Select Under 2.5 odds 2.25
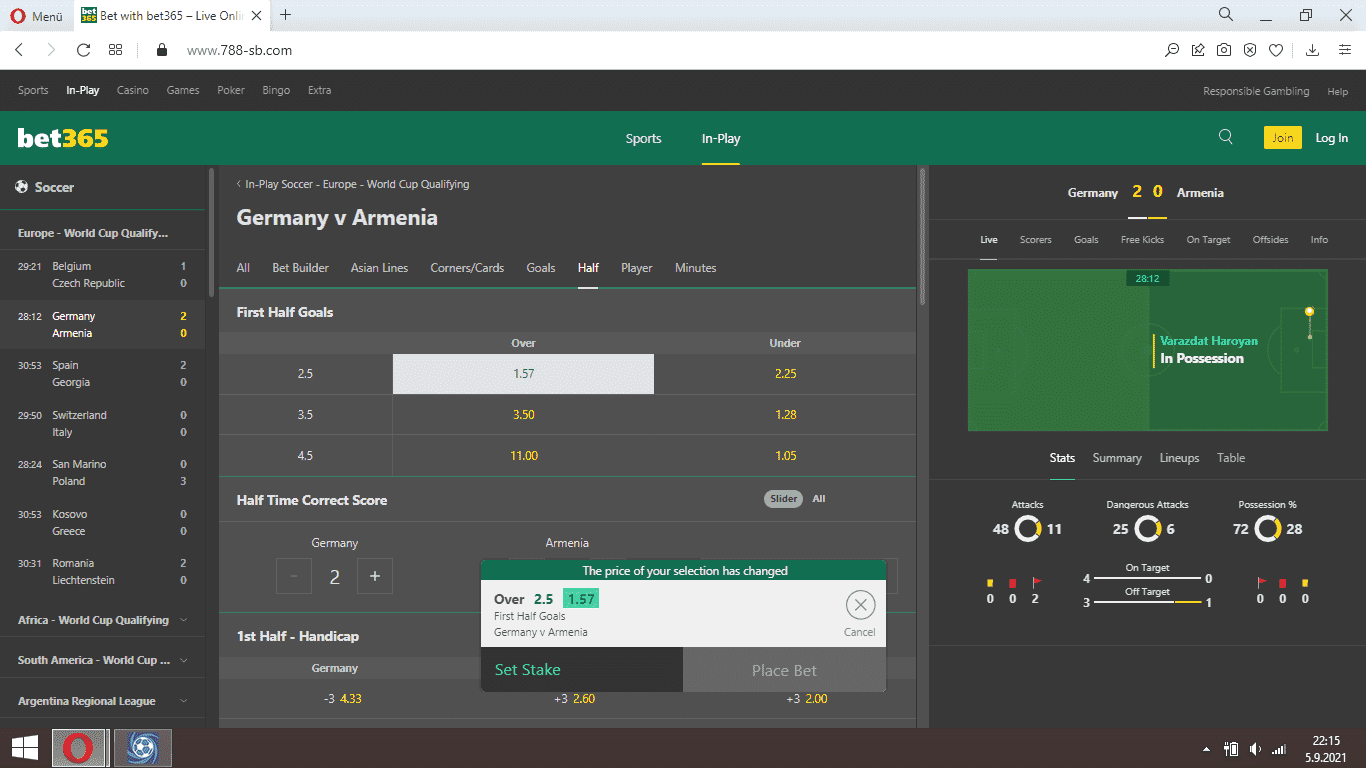The width and height of the screenshot is (1366, 768). 785,374
